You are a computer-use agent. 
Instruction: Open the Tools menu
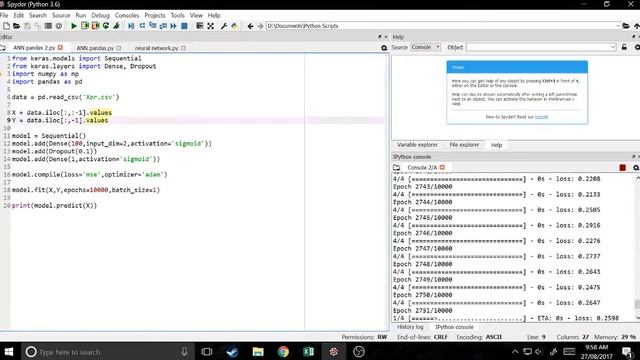point(178,15)
